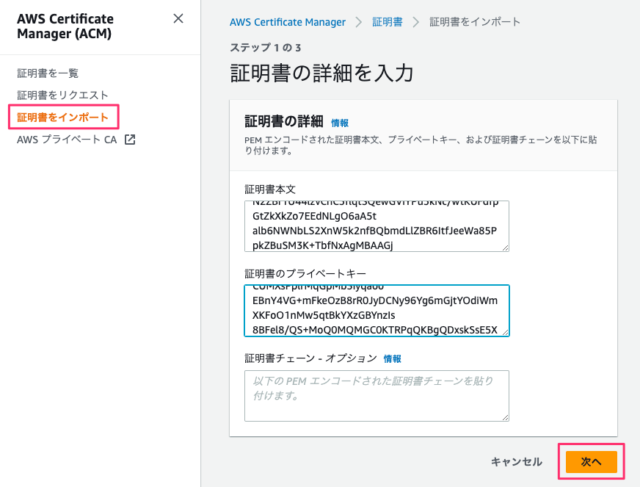Viewport: 640px width, 487px height.
Task: Open the 証明書をリクエスト sidebar item
Action: (x=62, y=95)
